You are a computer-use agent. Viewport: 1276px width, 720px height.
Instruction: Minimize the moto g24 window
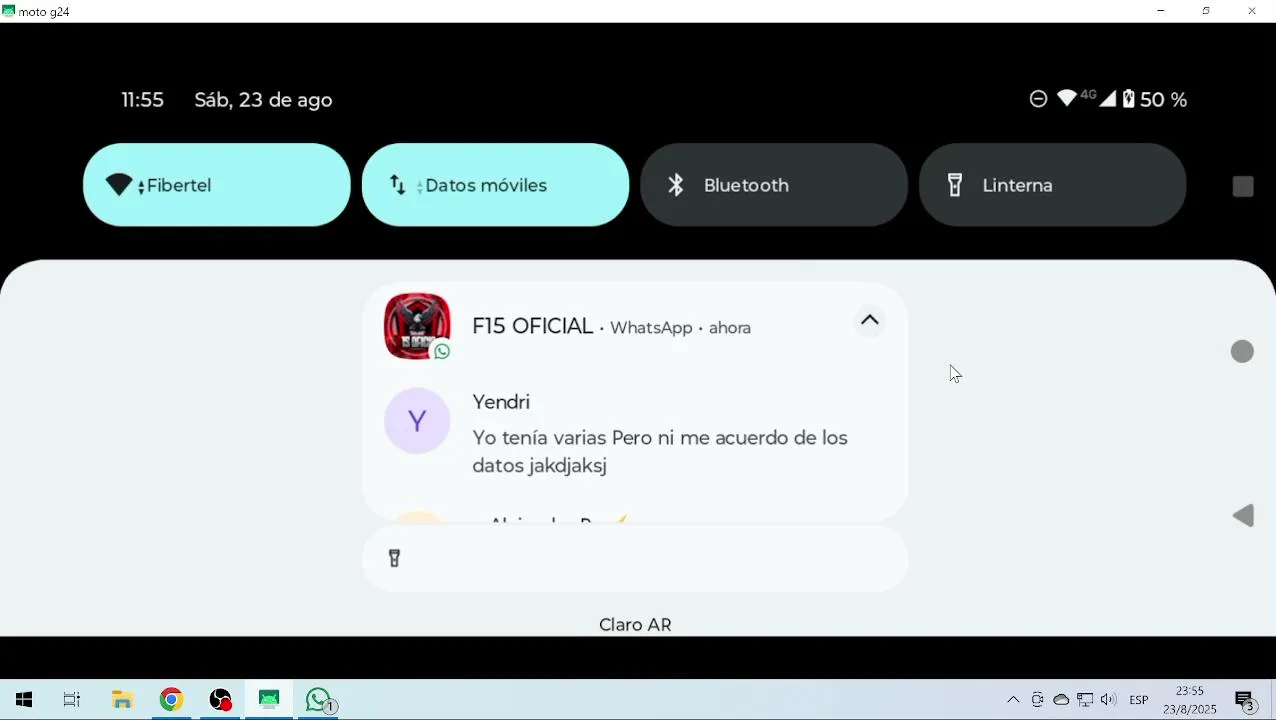(1160, 11)
